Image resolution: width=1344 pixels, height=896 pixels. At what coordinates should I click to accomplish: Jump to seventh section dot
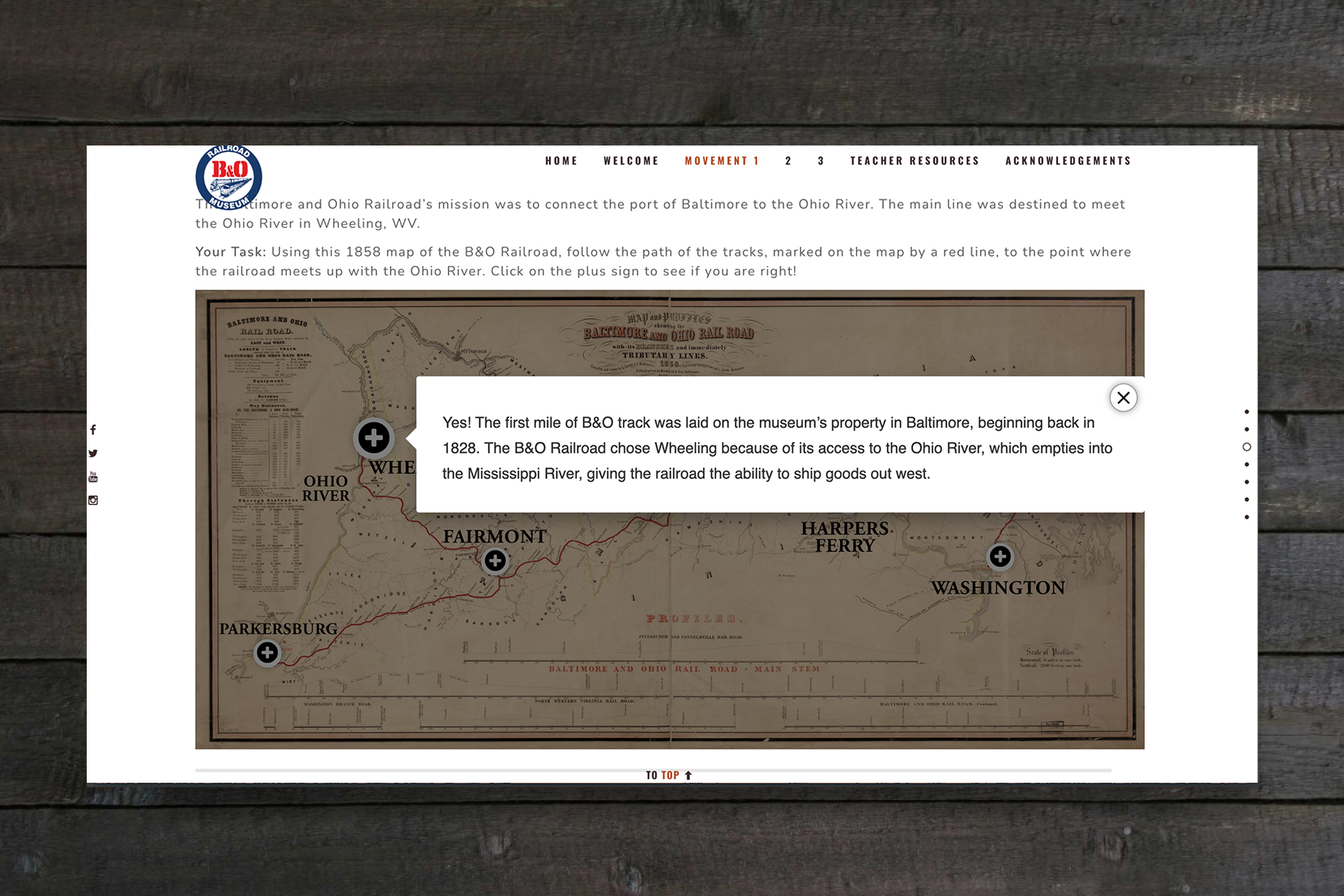click(x=1247, y=517)
